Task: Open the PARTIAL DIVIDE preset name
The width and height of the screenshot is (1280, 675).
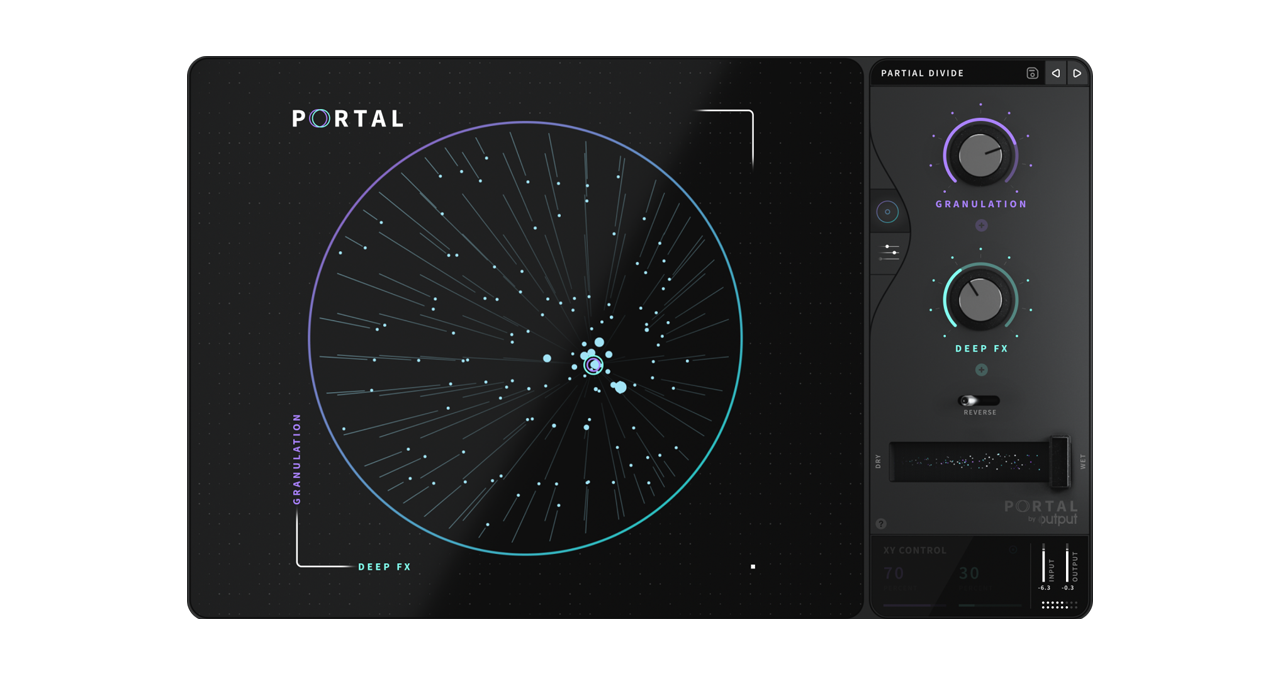Action: 922,73
